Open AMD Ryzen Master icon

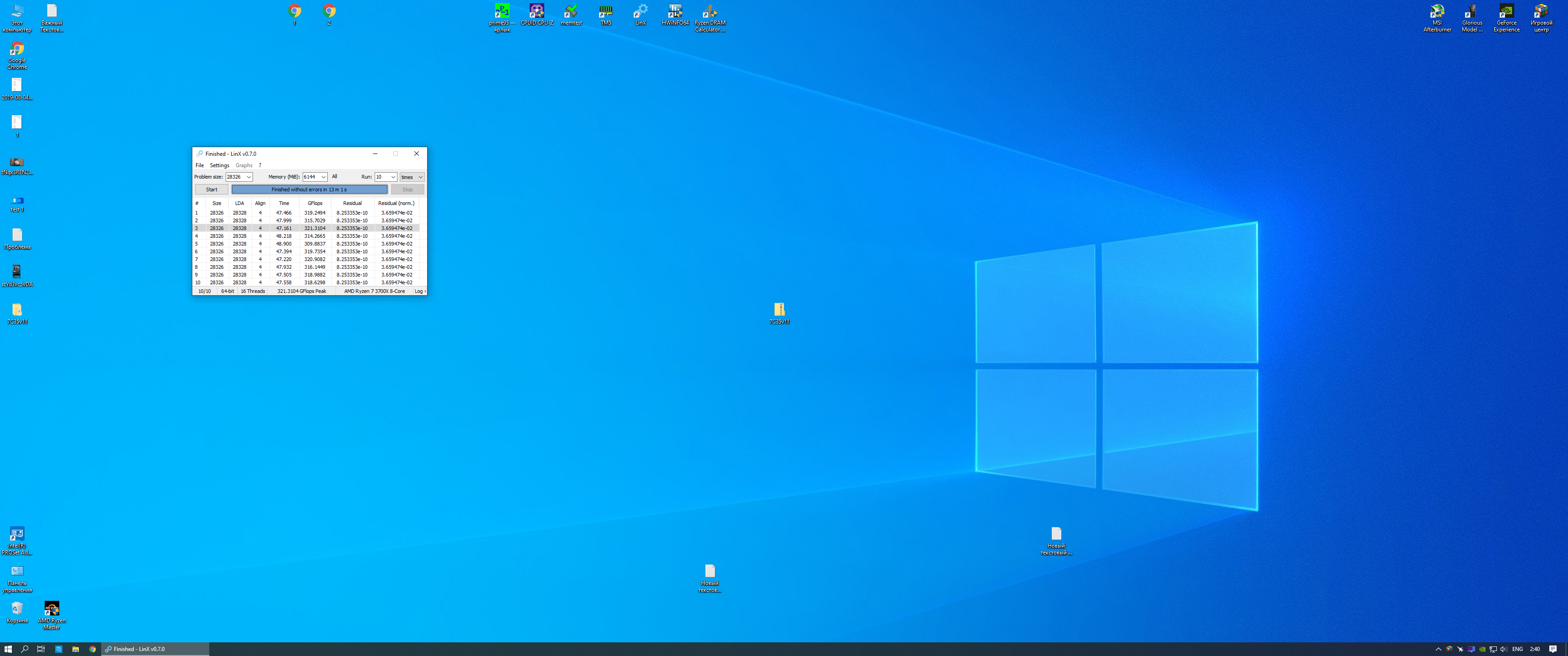pyautogui.click(x=52, y=609)
